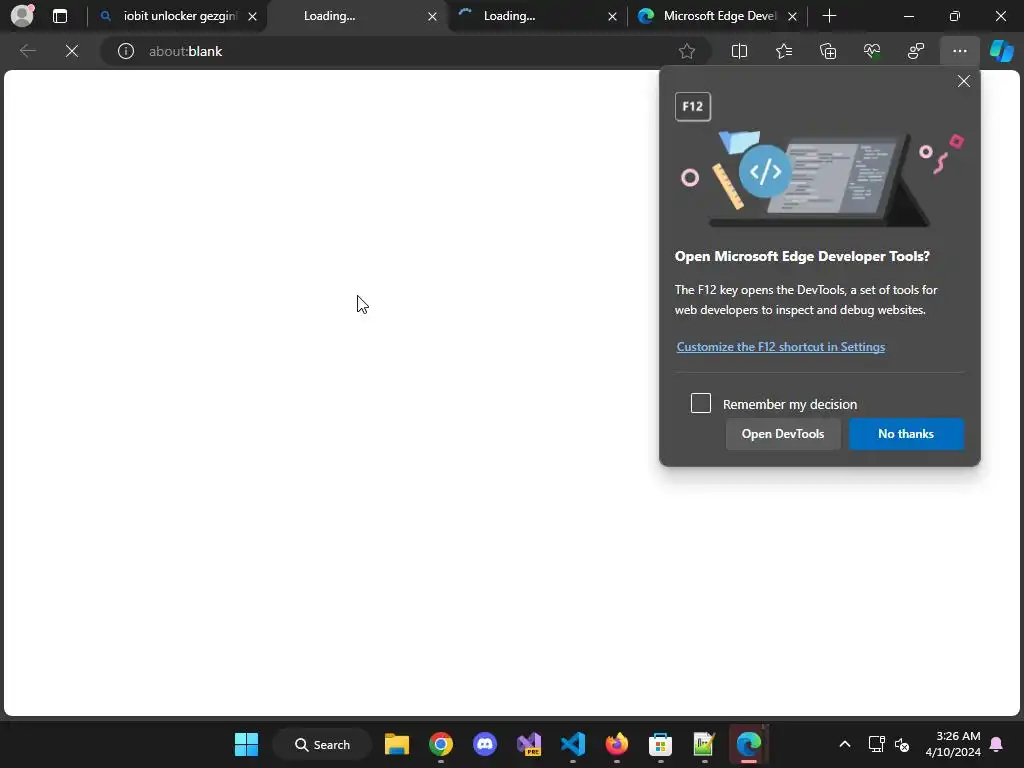
Task: Open Visual Studio Code from taskbar
Action: pos(573,744)
